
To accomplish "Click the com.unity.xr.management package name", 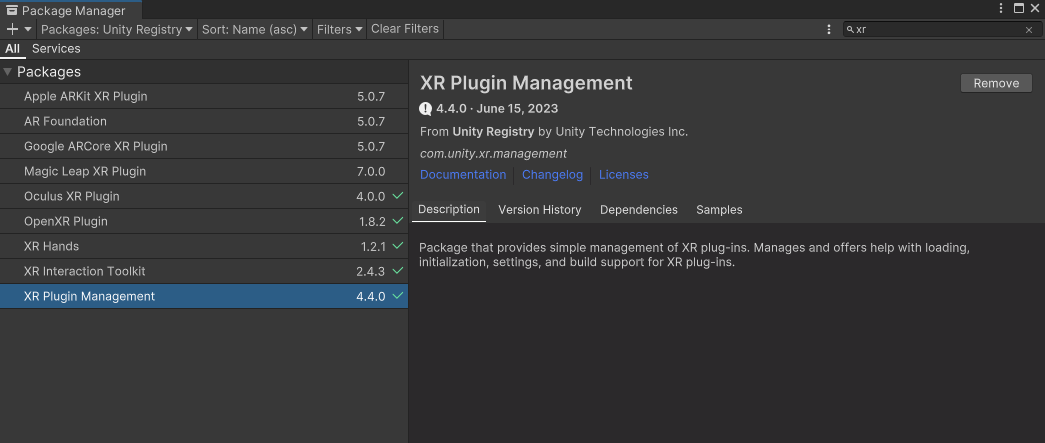I will coord(493,154).
